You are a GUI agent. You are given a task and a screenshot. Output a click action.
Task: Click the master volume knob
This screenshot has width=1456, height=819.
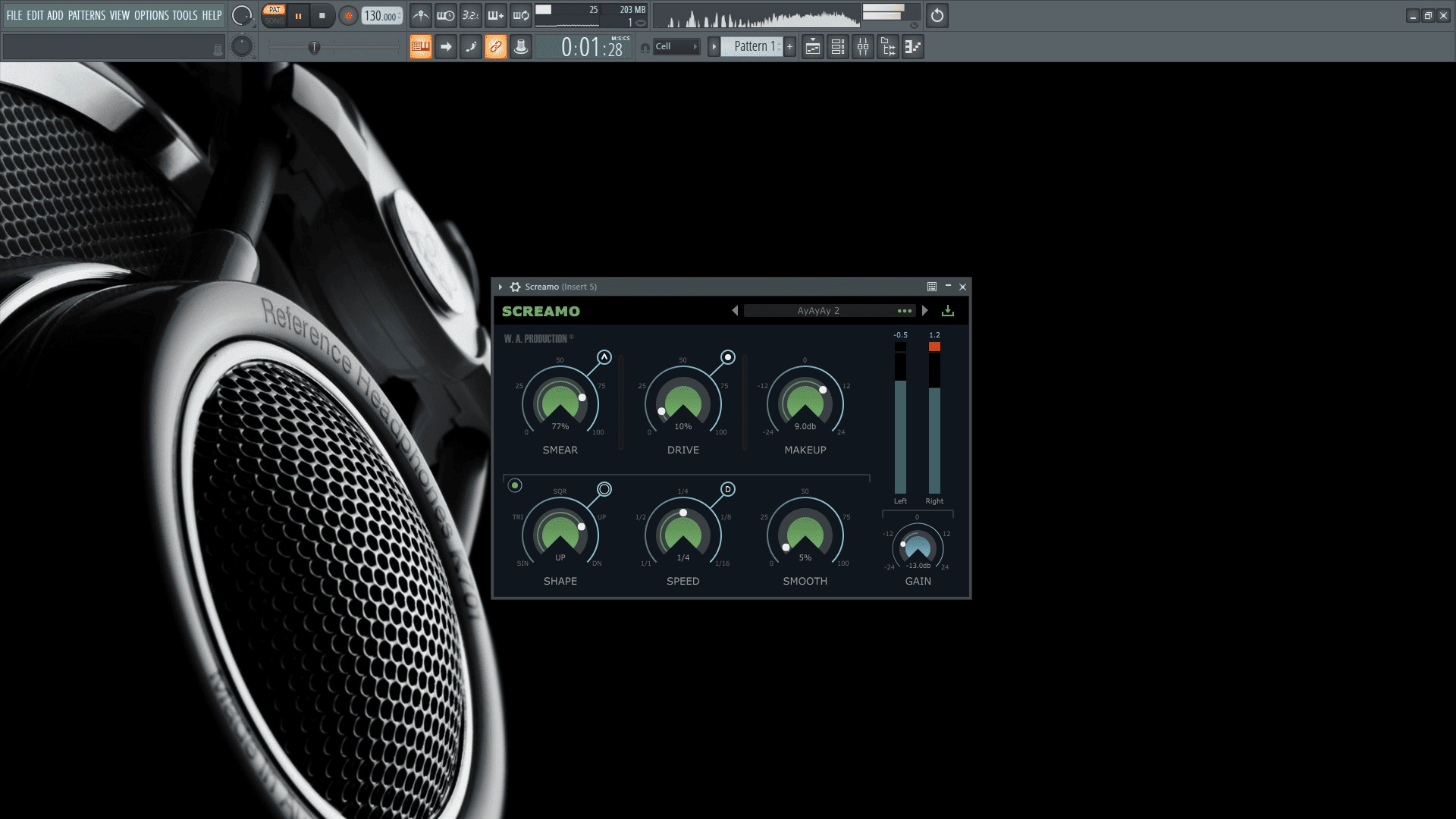[242, 15]
